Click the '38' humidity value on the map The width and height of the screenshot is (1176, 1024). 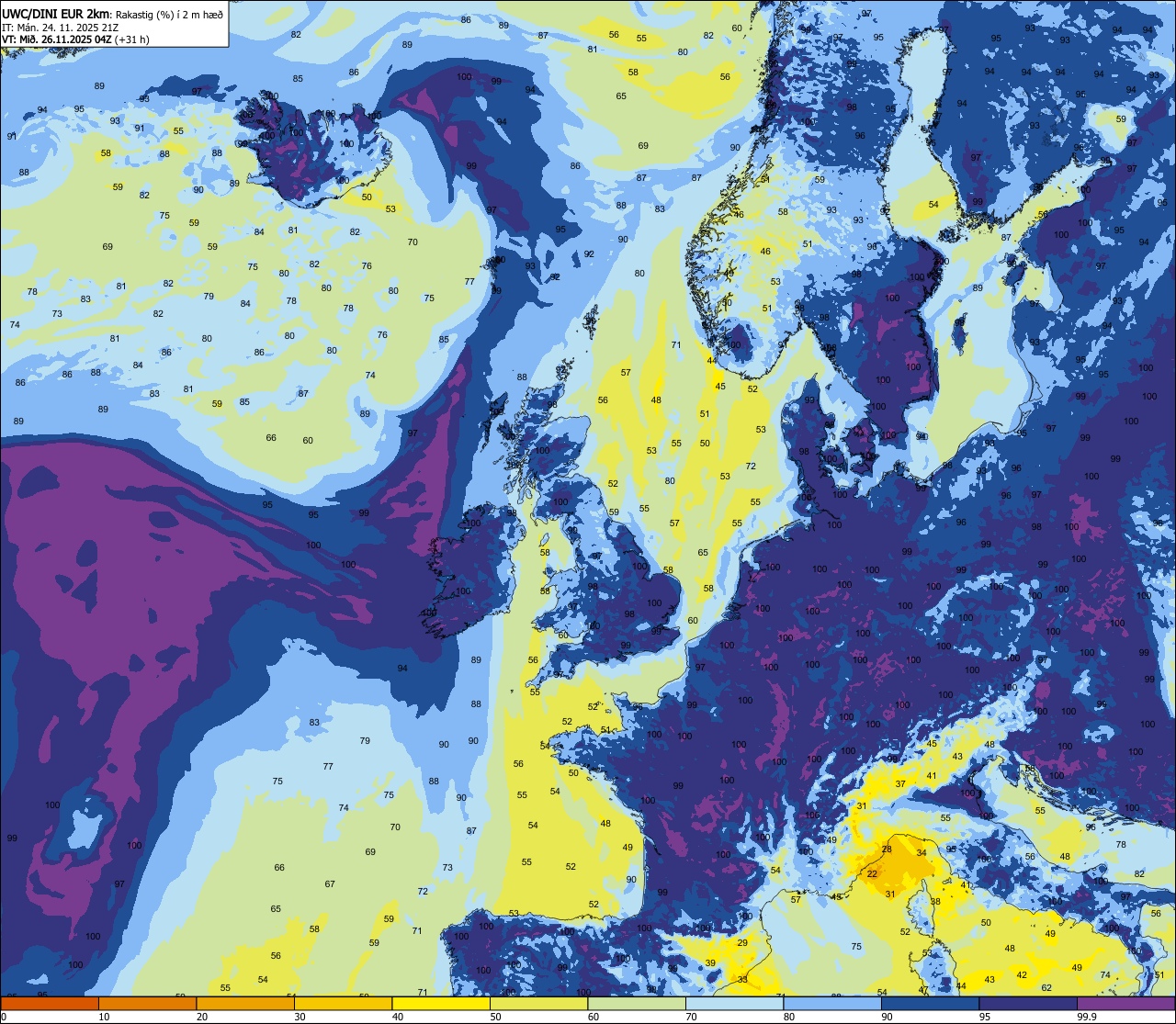point(935,901)
